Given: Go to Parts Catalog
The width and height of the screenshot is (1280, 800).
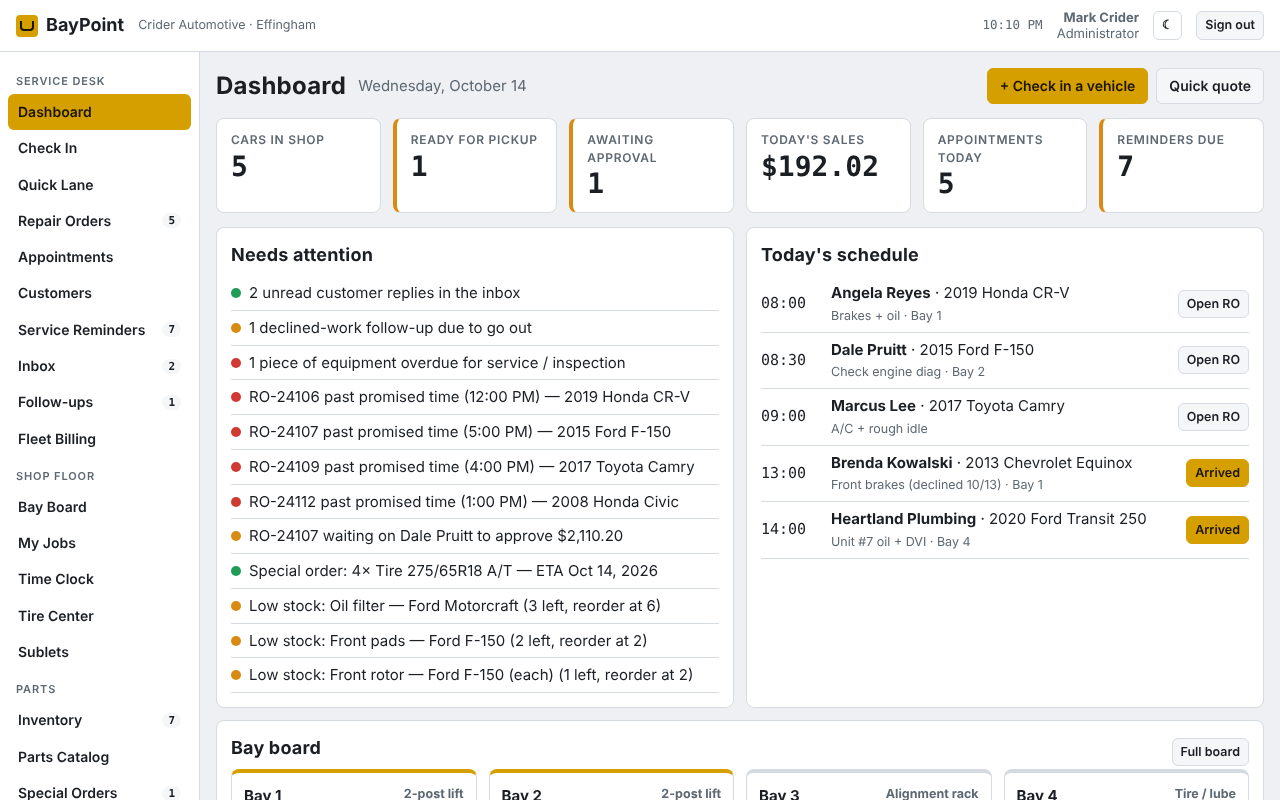Looking at the screenshot, I should tap(99, 757).
